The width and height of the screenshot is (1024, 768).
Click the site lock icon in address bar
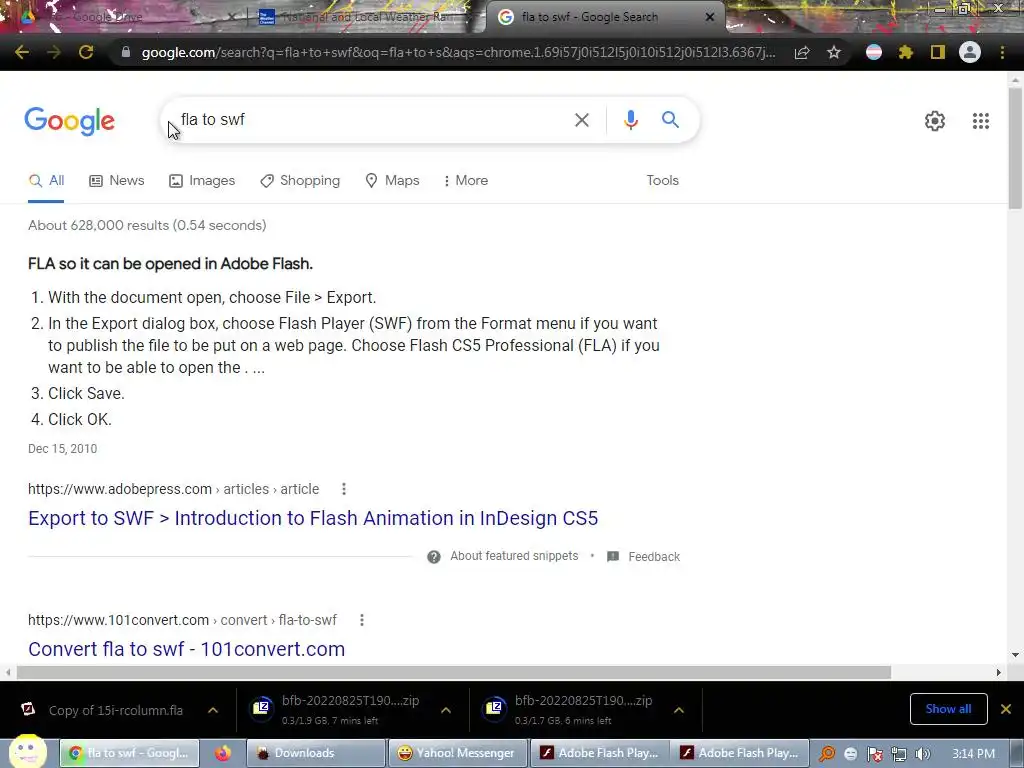tap(126, 52)
